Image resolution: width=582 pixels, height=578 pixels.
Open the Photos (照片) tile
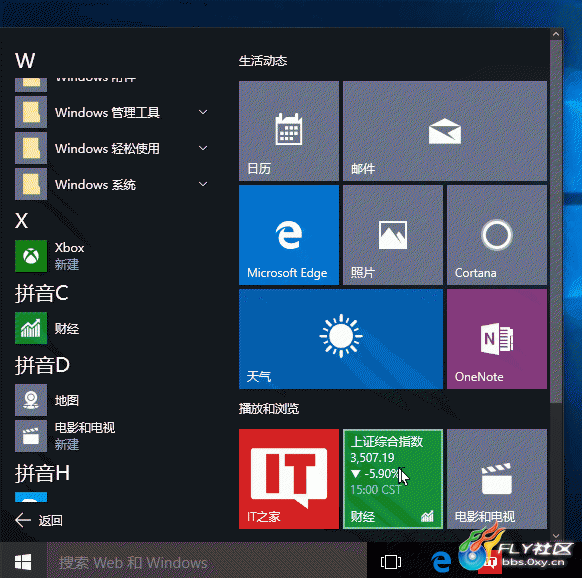[x=393, y=235]
